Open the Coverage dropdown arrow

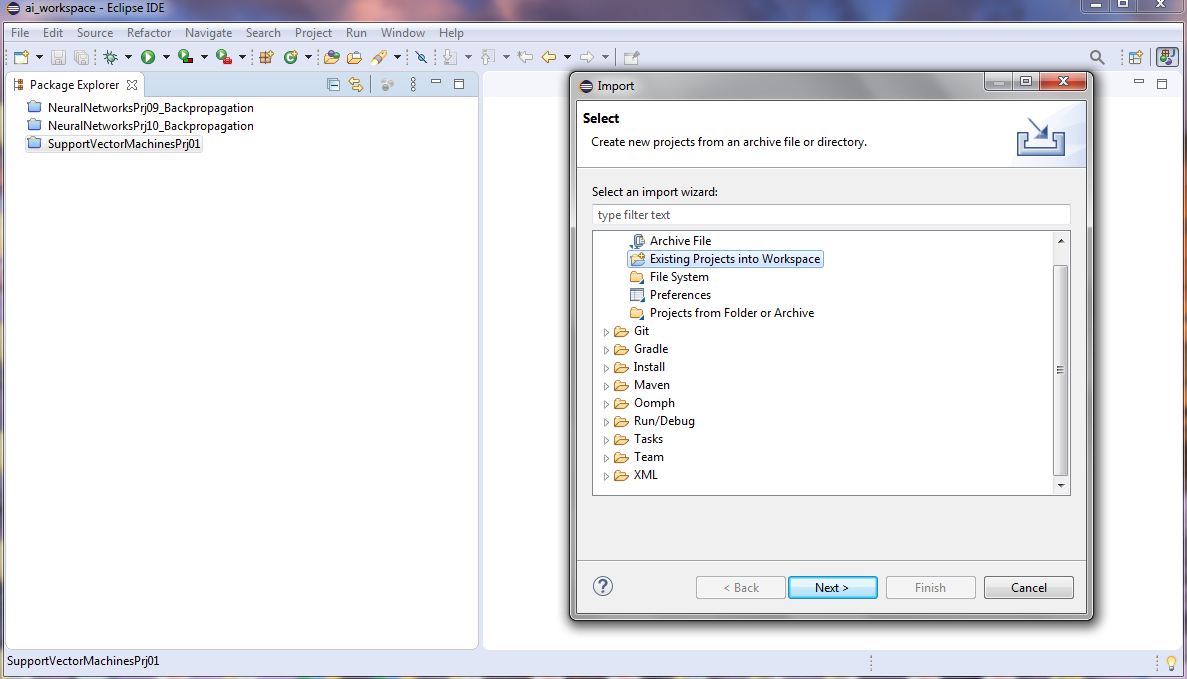(x=204, y=57)
